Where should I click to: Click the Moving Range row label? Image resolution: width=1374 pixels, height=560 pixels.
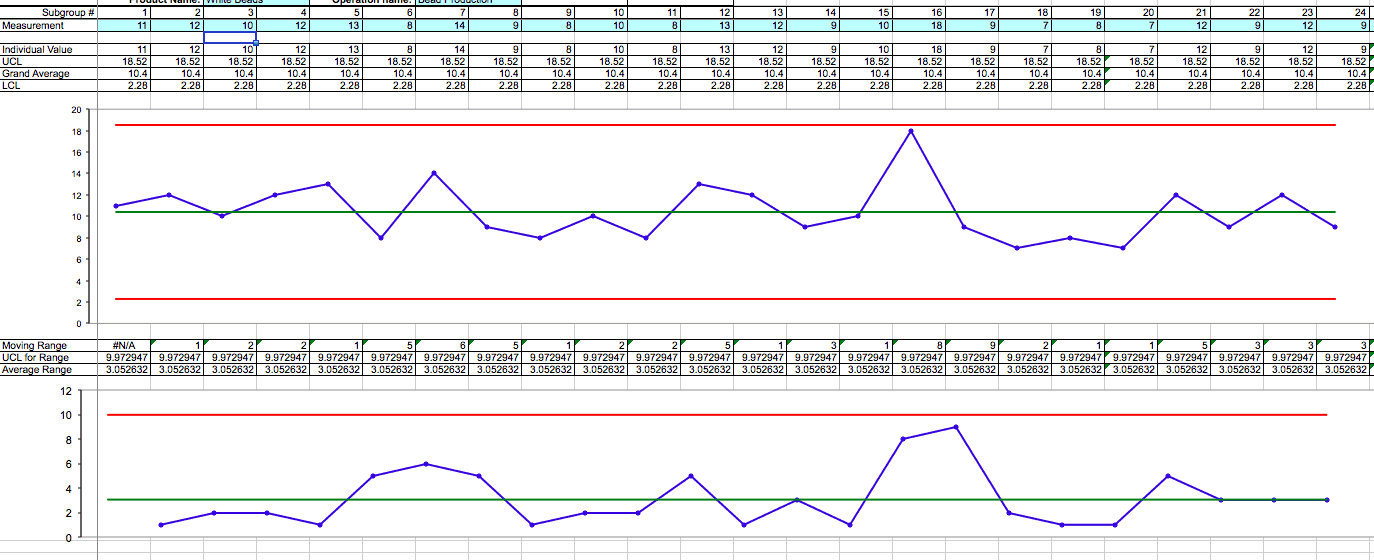(48, 346)
